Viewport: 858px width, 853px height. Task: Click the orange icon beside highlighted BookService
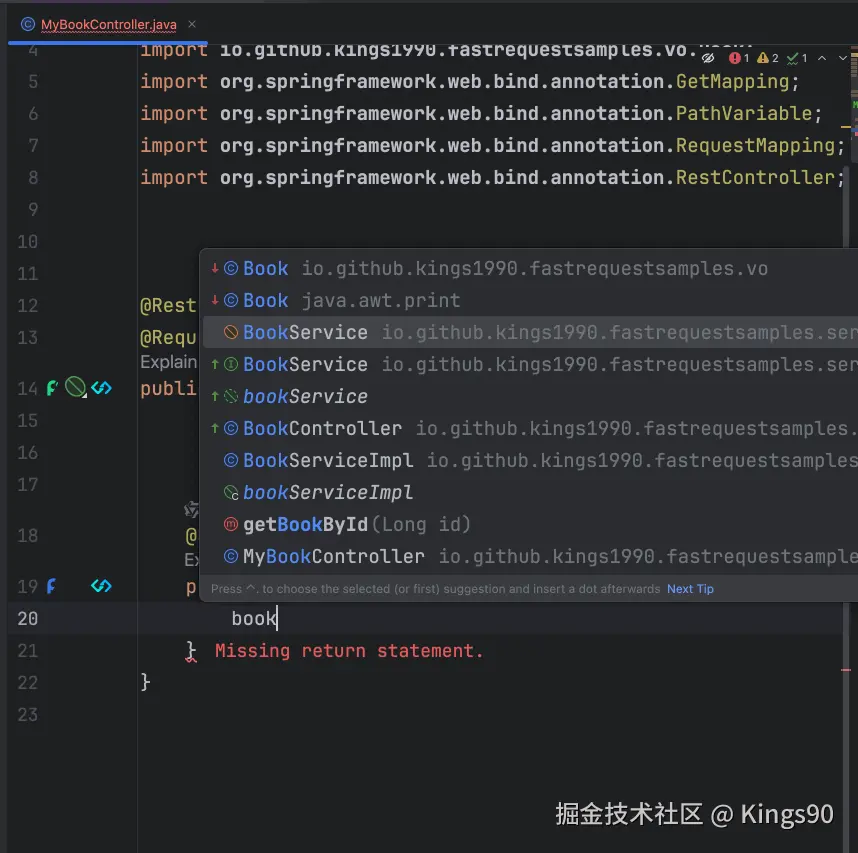pos(231,332)
